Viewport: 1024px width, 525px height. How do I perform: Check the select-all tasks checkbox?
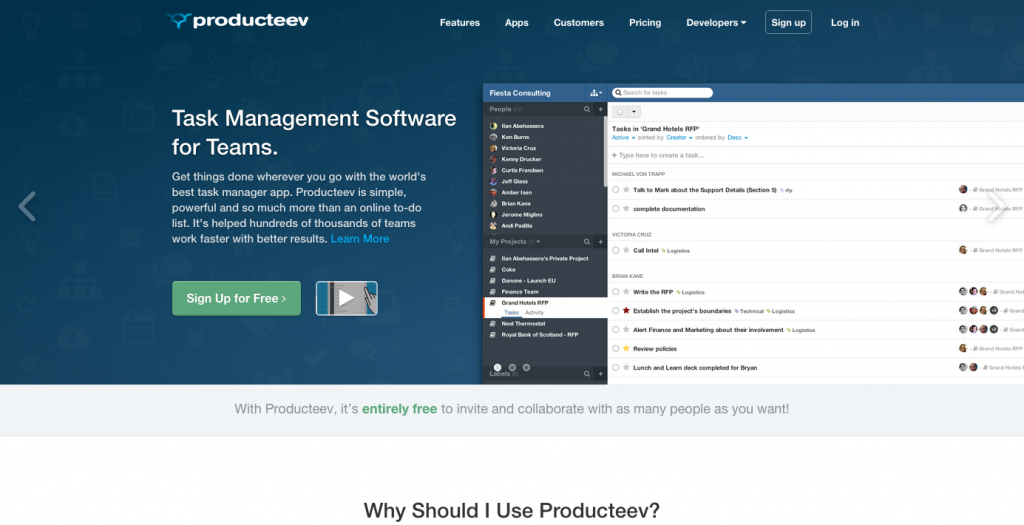point(620,112)
